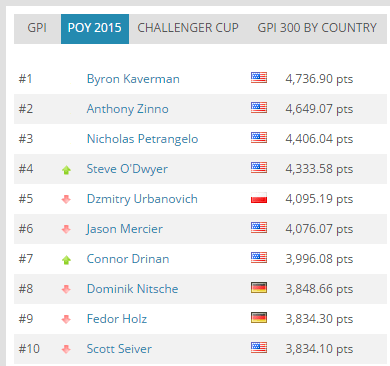390x366 pixels.
Task: Open the GPI 300 By Country tab
Action: pyautogui.click(x=317, y=28)
